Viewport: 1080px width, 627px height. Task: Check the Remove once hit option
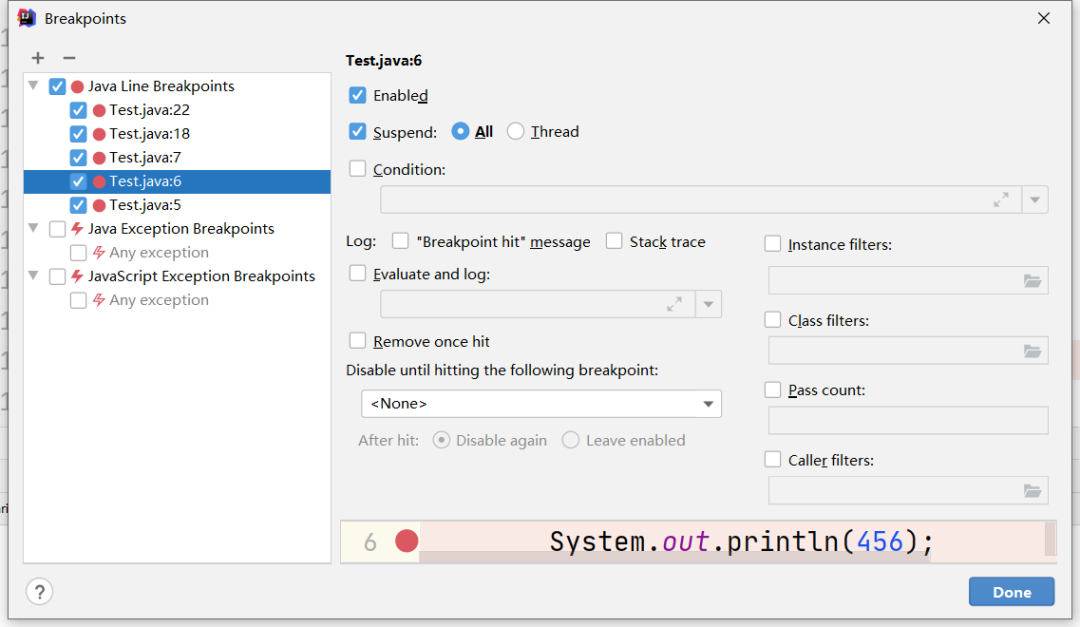click(x=357, y=341)
